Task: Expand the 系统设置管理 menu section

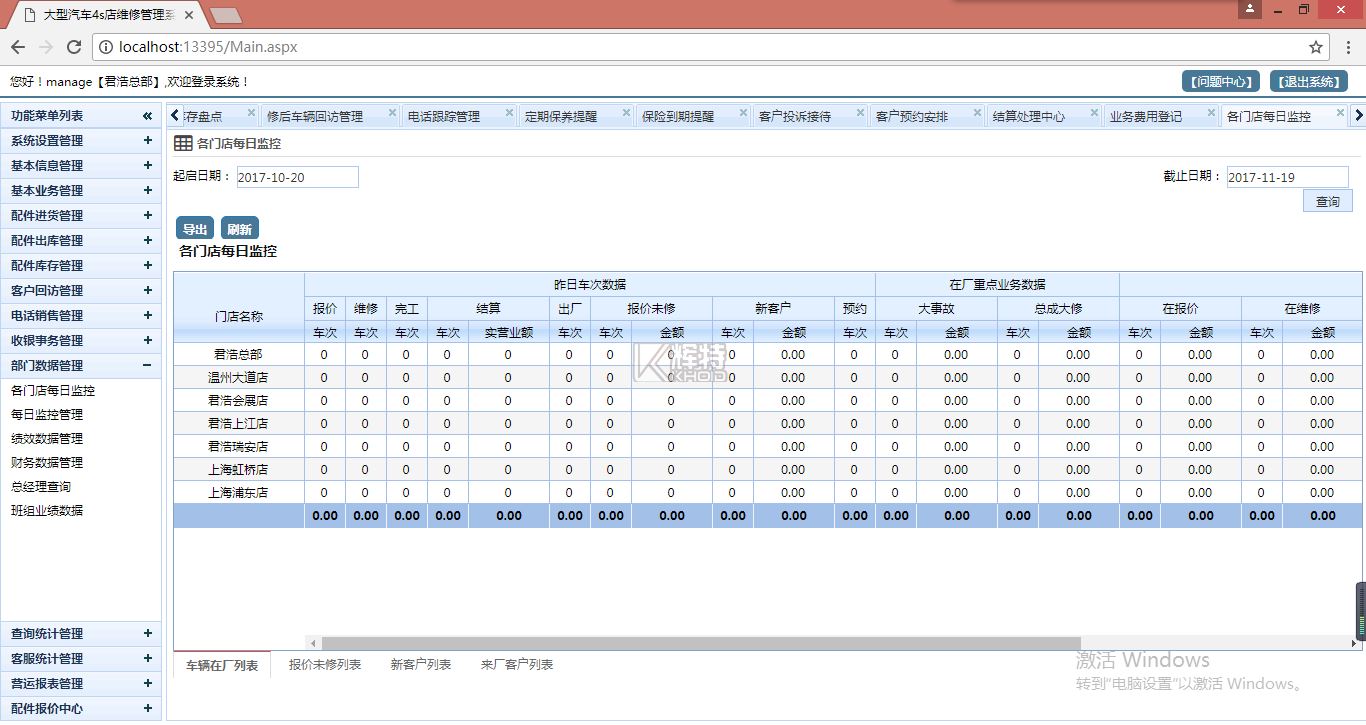Action: click(147, 141)
